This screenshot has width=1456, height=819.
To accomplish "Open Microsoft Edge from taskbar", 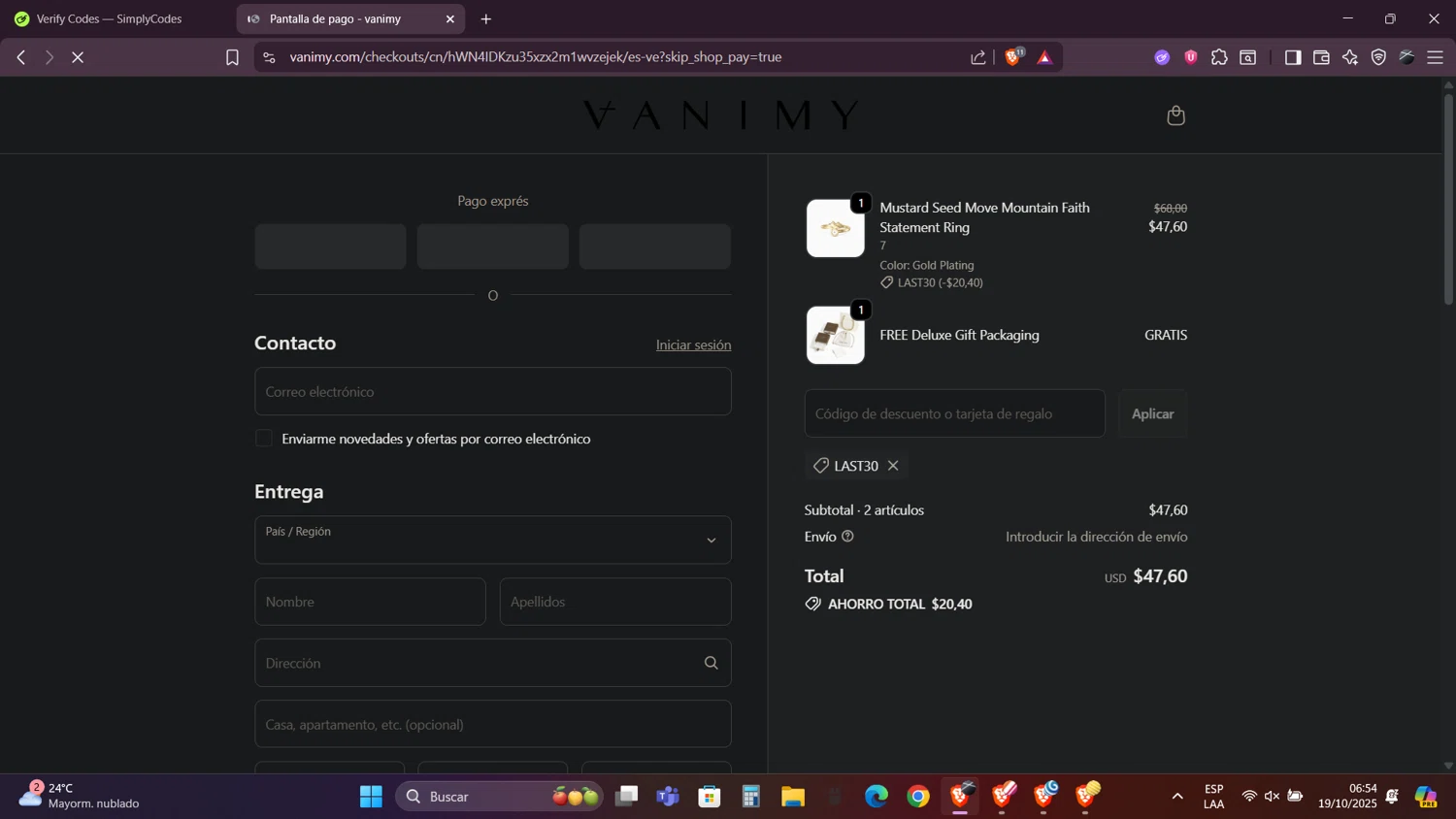I will 877,797.
